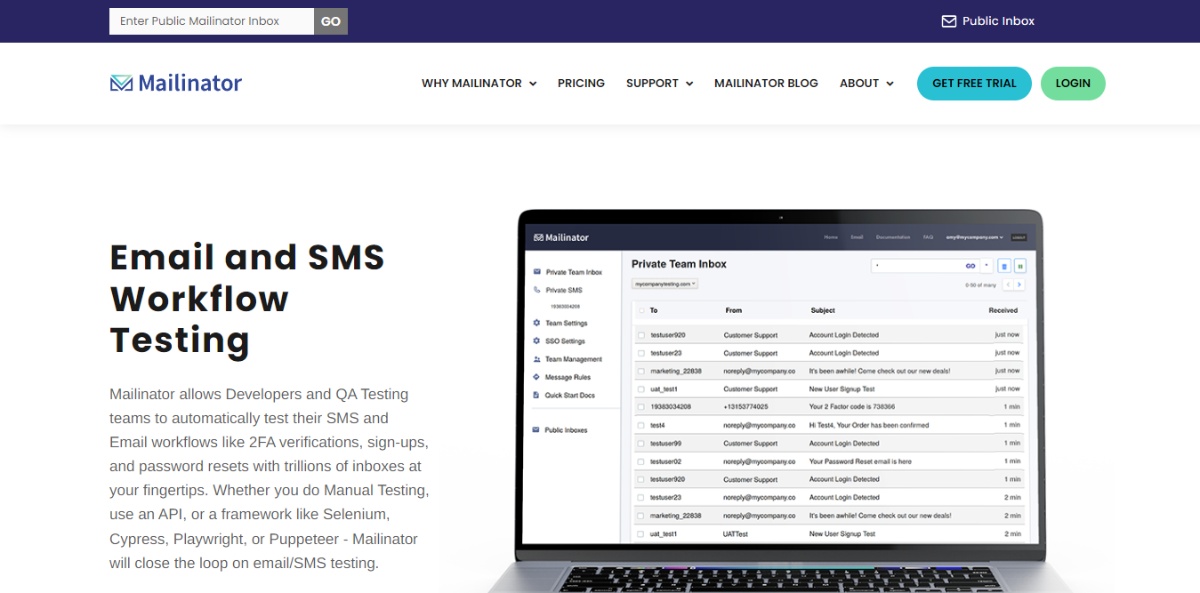Select Documentation in the laptop screenshot header
1200x593 pixels.
[x=893, y=237]
